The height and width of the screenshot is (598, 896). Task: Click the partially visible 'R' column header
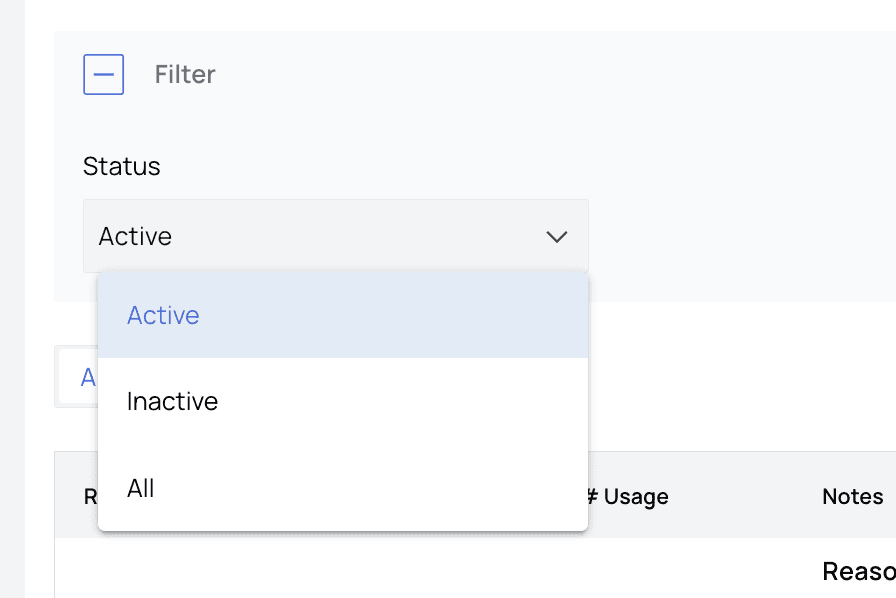(89, 497)
